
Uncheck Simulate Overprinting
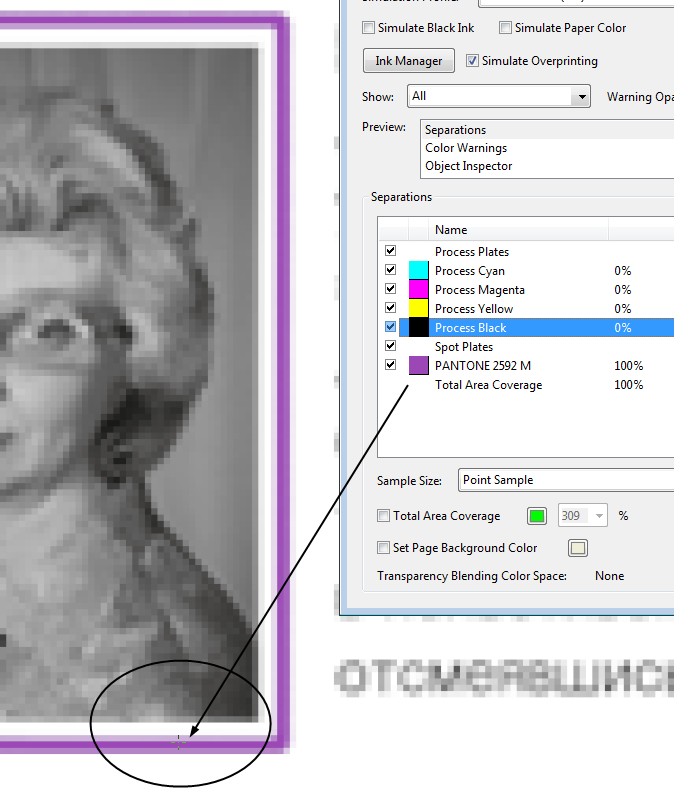click(472, 61)
